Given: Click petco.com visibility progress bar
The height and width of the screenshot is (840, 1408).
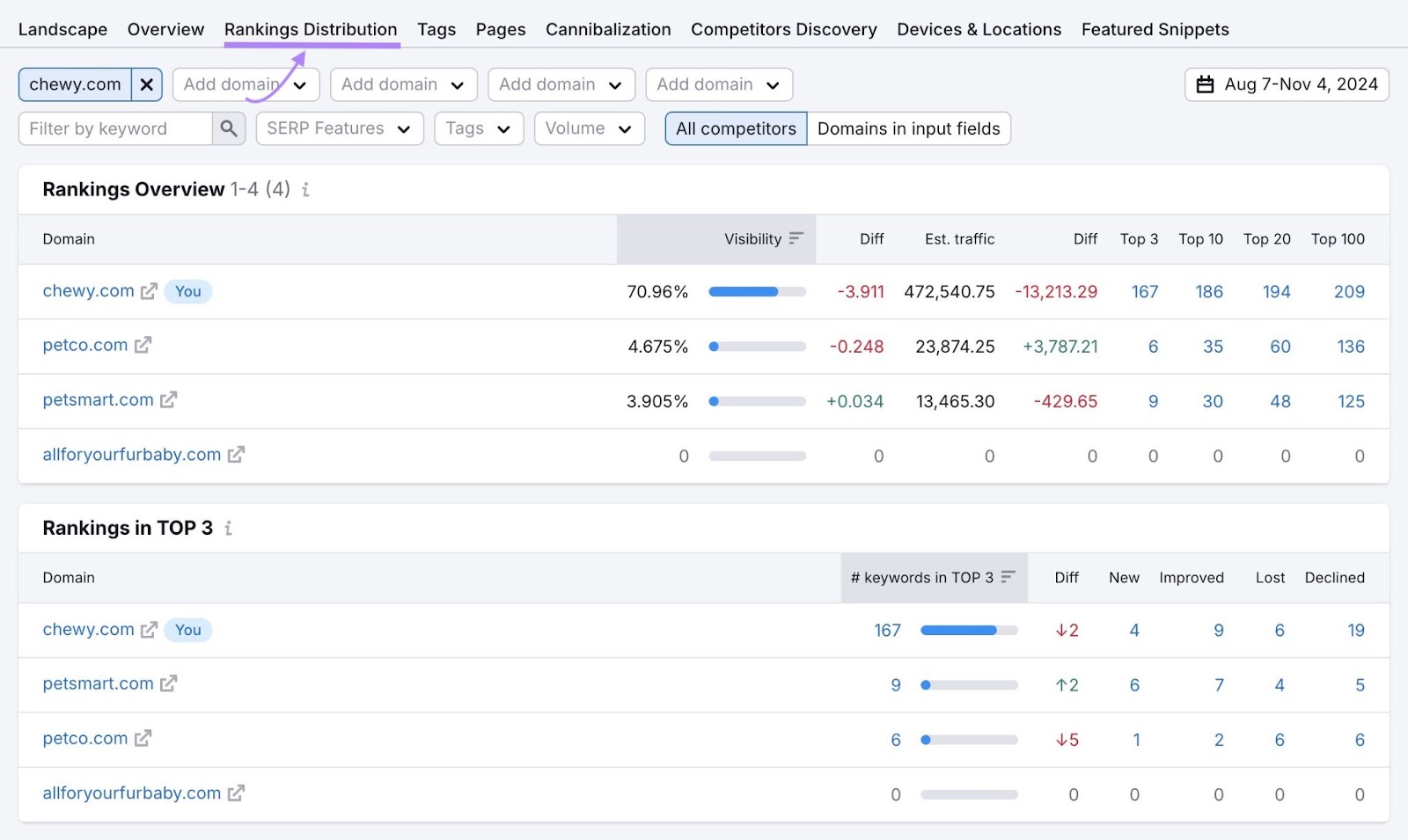Looking at the screenshot, I should point(758,347).
